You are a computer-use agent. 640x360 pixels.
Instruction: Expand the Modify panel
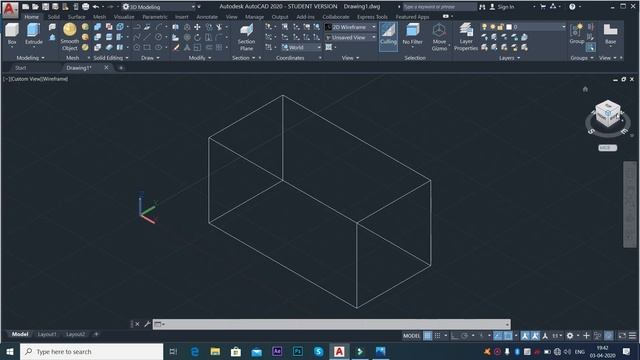[x=200, y=58]
